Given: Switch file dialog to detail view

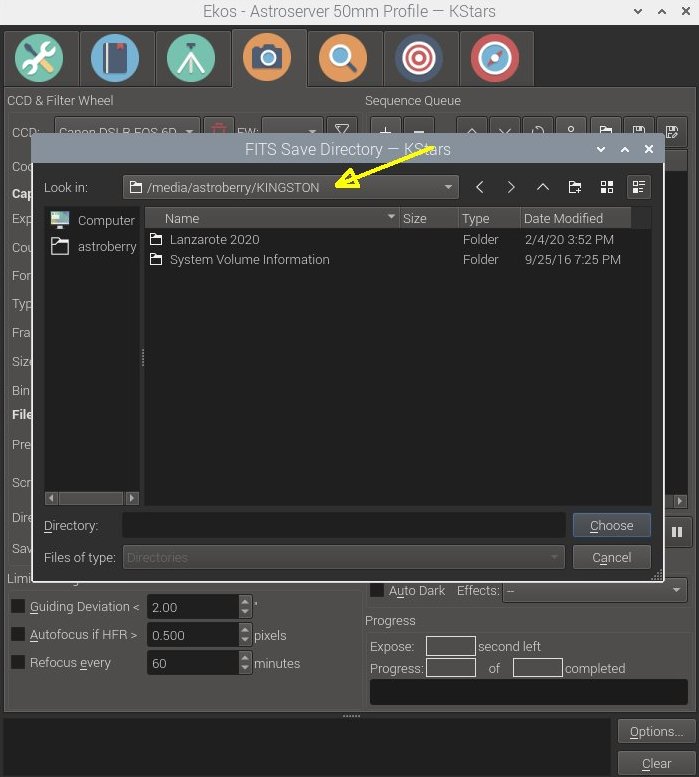Looking at the screenshot, I should click(x=639, y=187).
